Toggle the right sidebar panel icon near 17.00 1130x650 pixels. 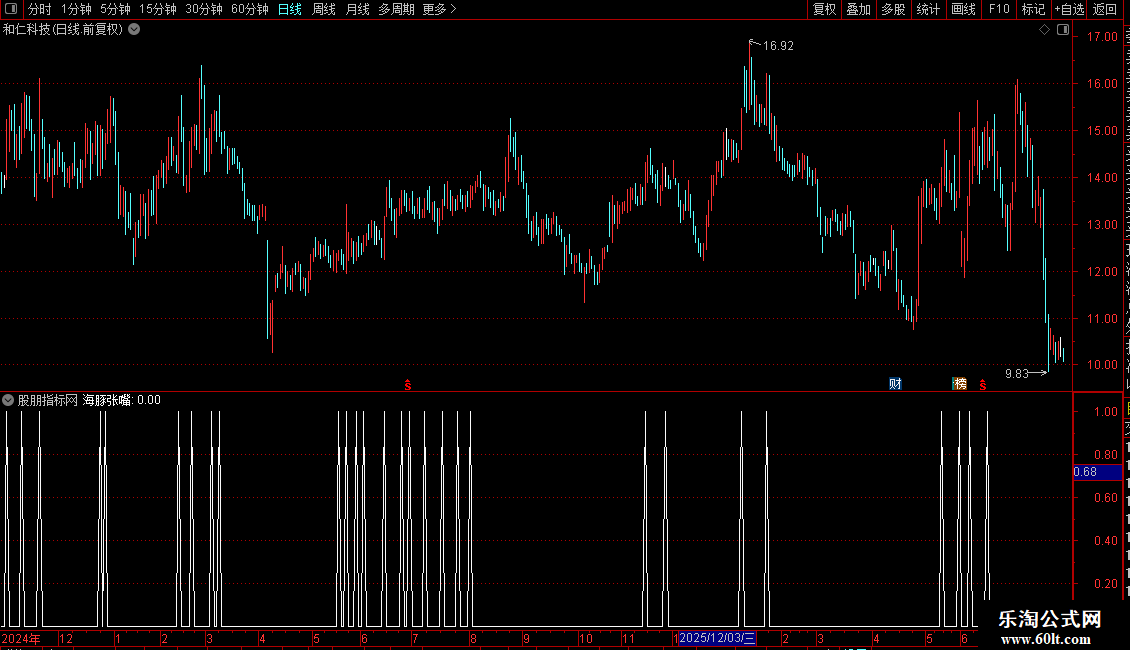coord(1063,30)
